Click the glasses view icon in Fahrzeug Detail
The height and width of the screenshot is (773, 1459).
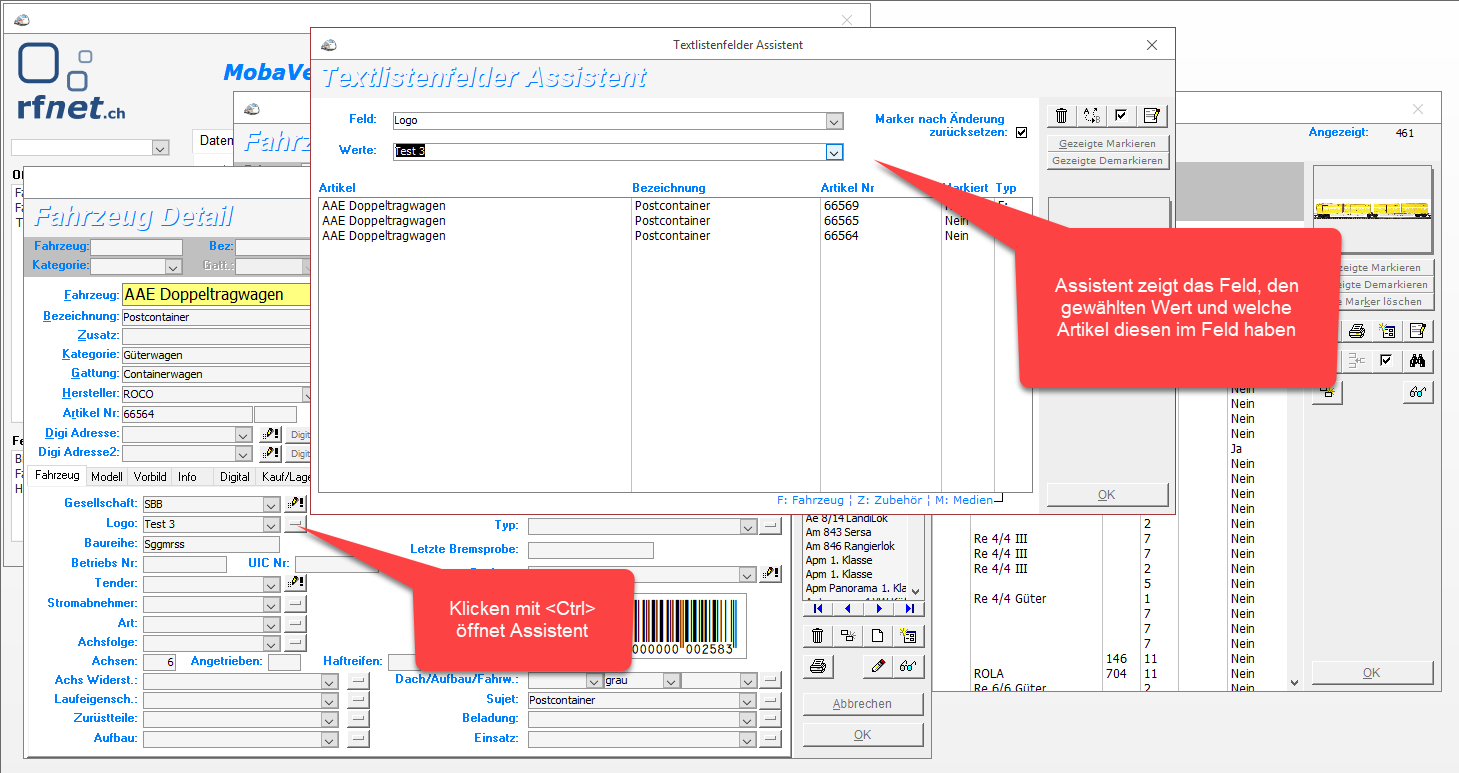pyautogui.click(x=908, y=666)
